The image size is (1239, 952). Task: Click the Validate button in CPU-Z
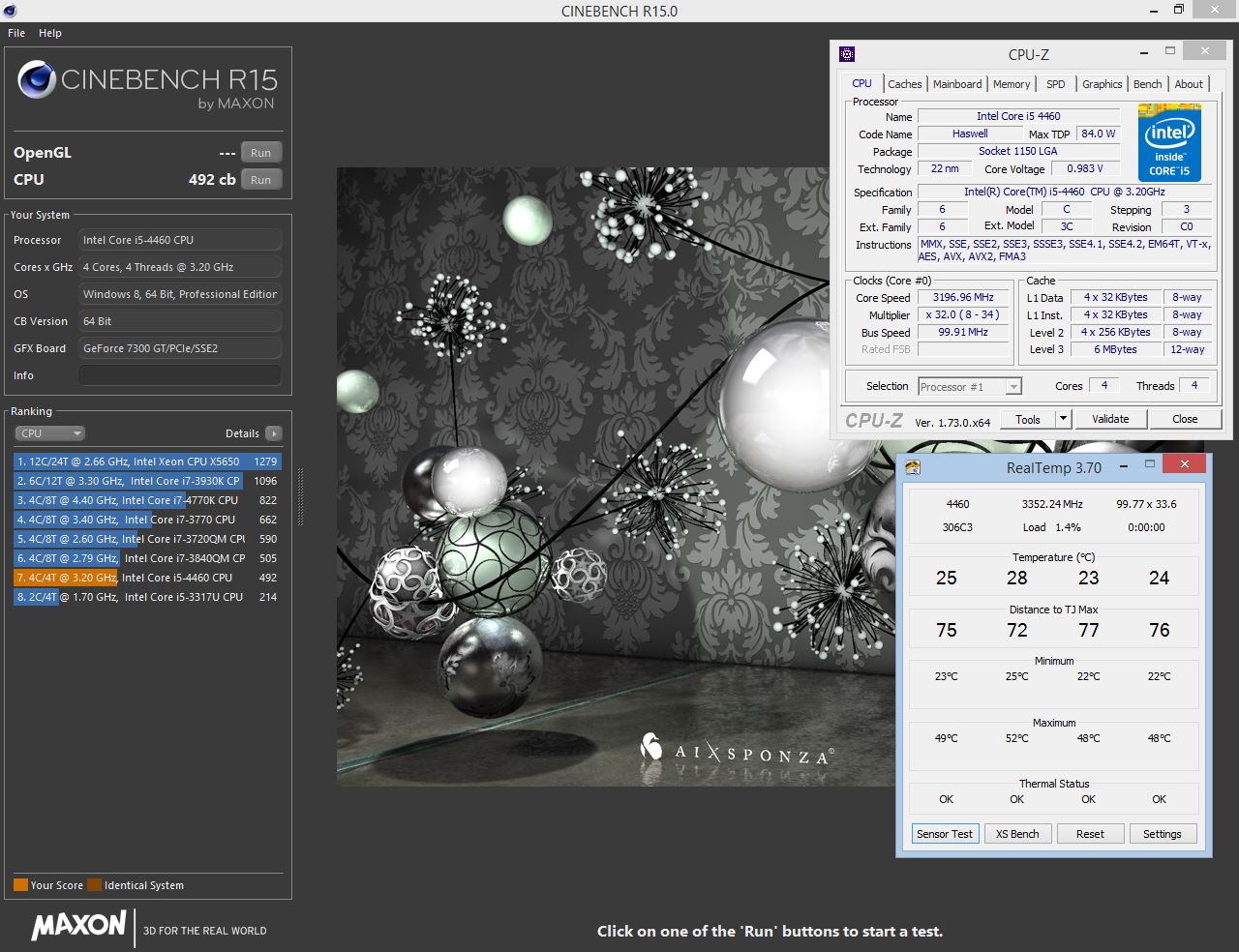tap(1110, 419)
